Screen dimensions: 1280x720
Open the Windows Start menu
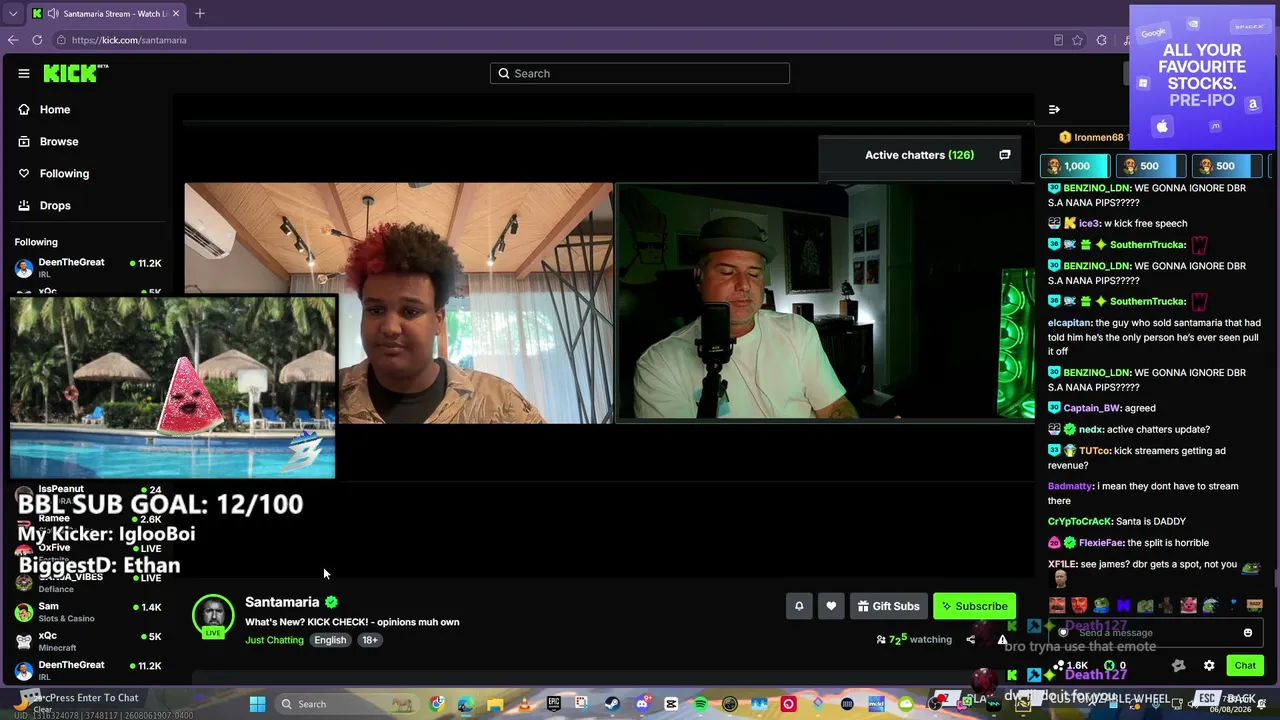tap(258, 704)
